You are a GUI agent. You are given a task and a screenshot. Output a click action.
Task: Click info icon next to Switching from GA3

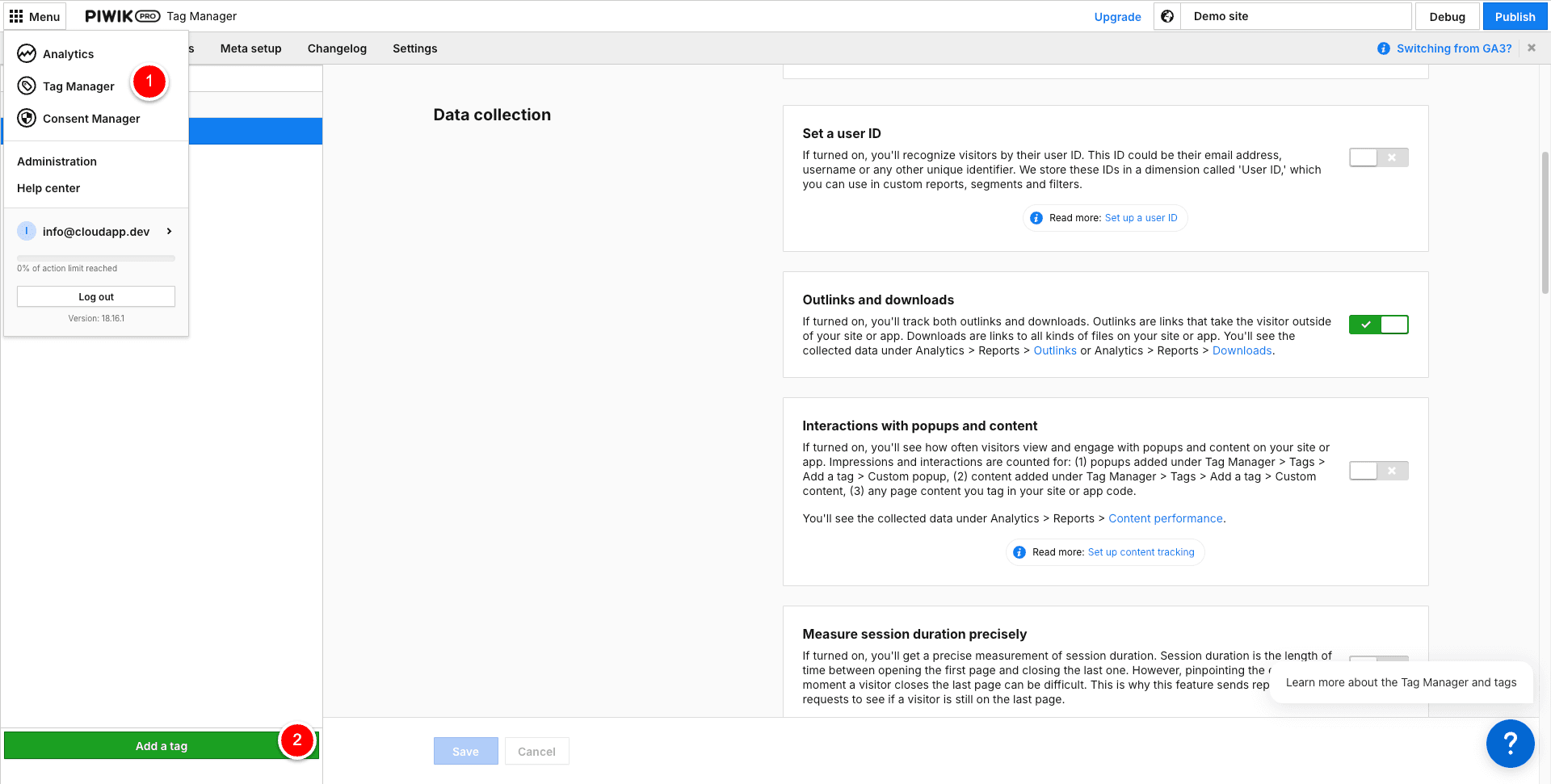pos(1383,48)
